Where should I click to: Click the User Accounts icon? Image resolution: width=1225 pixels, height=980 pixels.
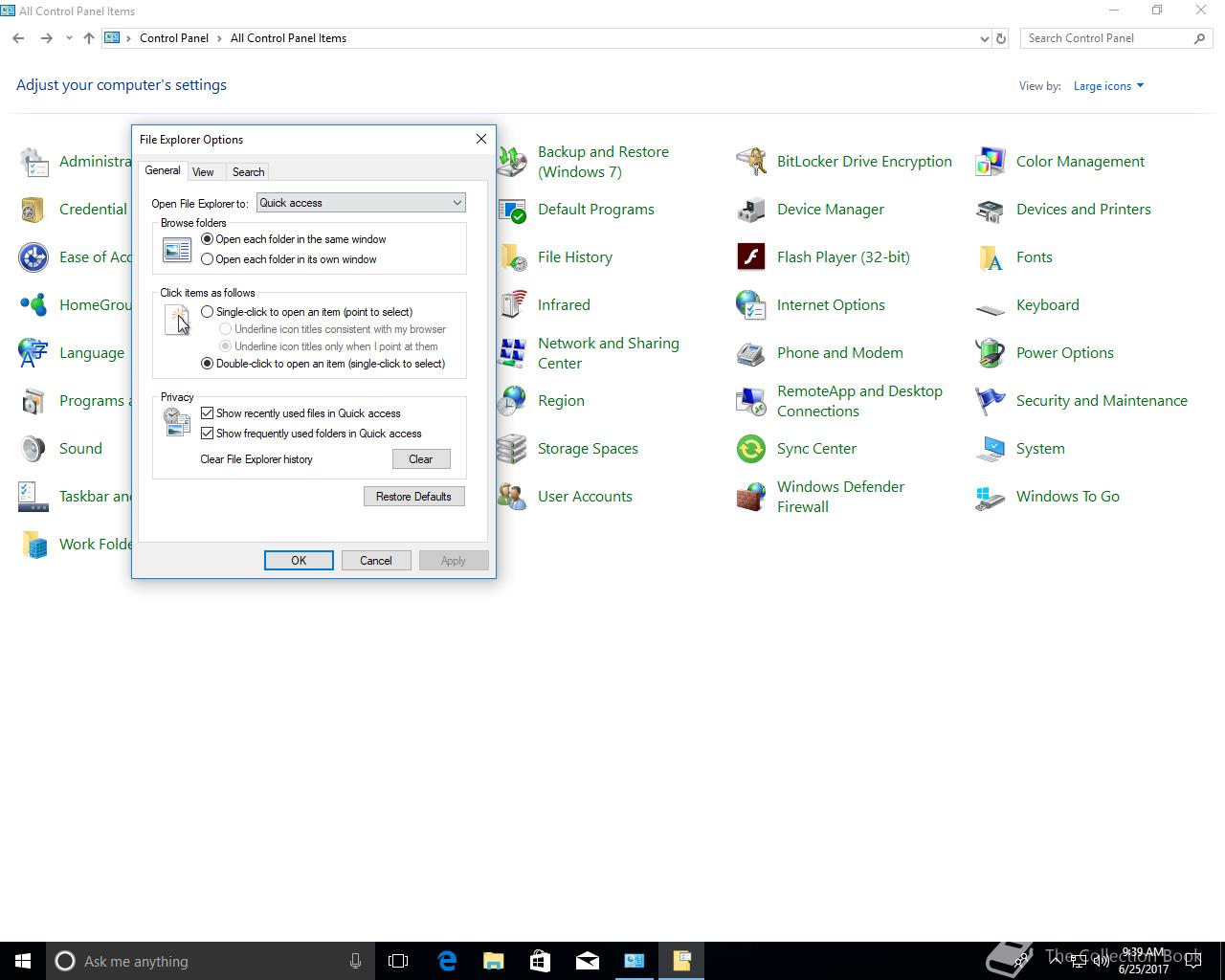[x=513, y=497]
